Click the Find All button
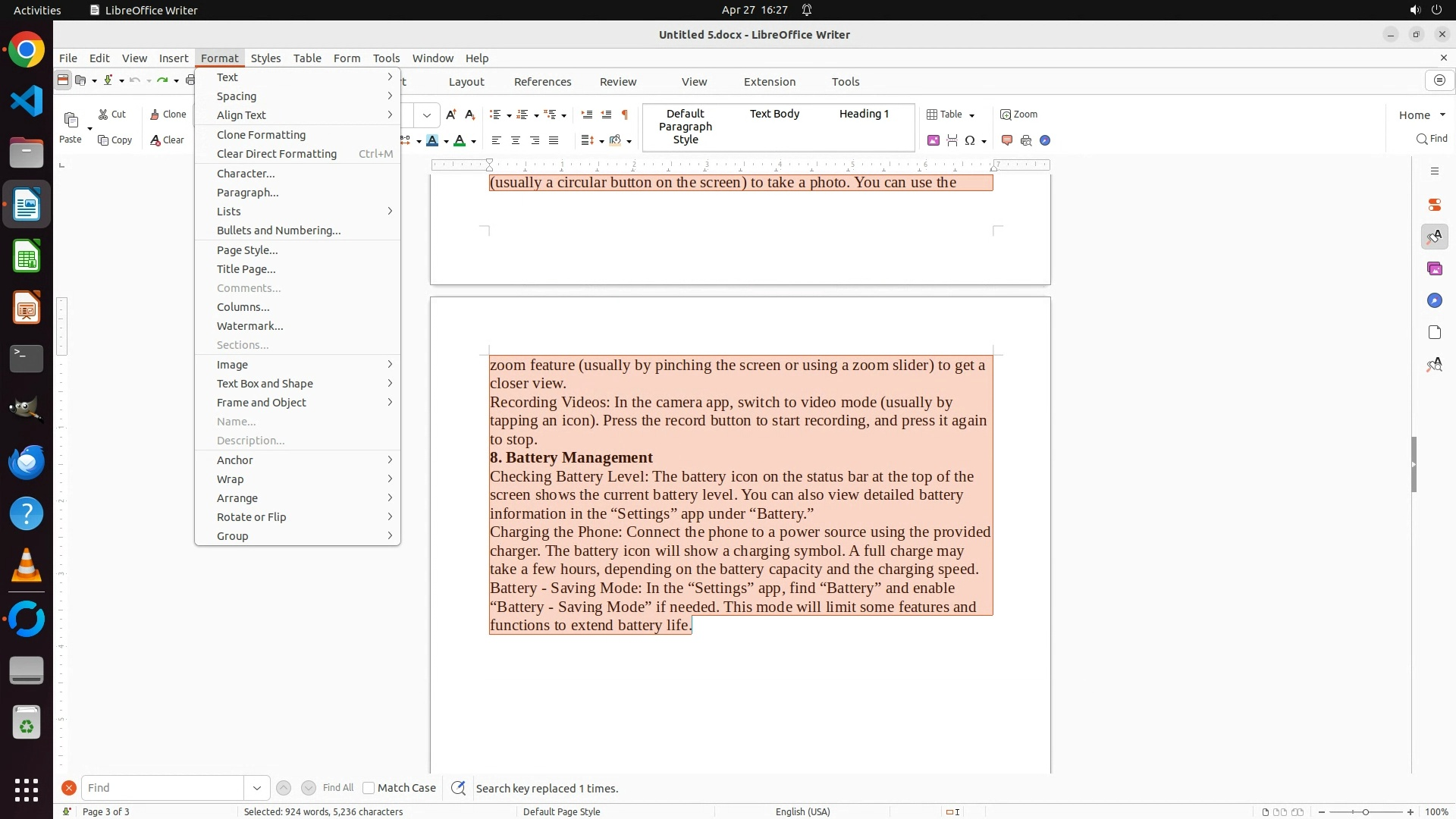 pos(337,788)
